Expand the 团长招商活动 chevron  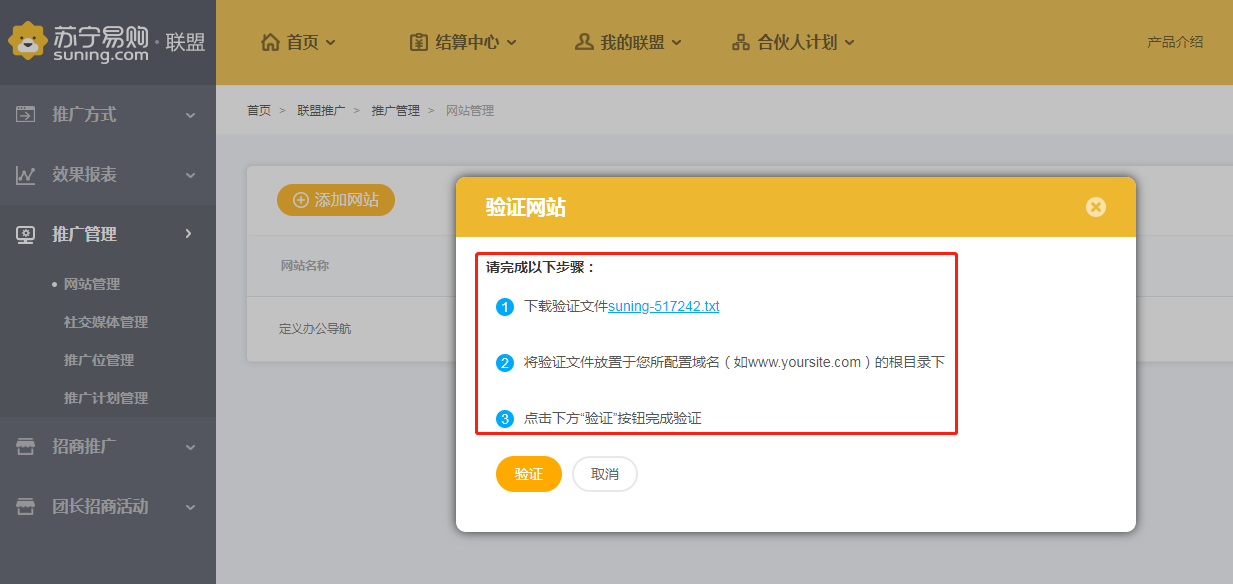tap(190, 507)
